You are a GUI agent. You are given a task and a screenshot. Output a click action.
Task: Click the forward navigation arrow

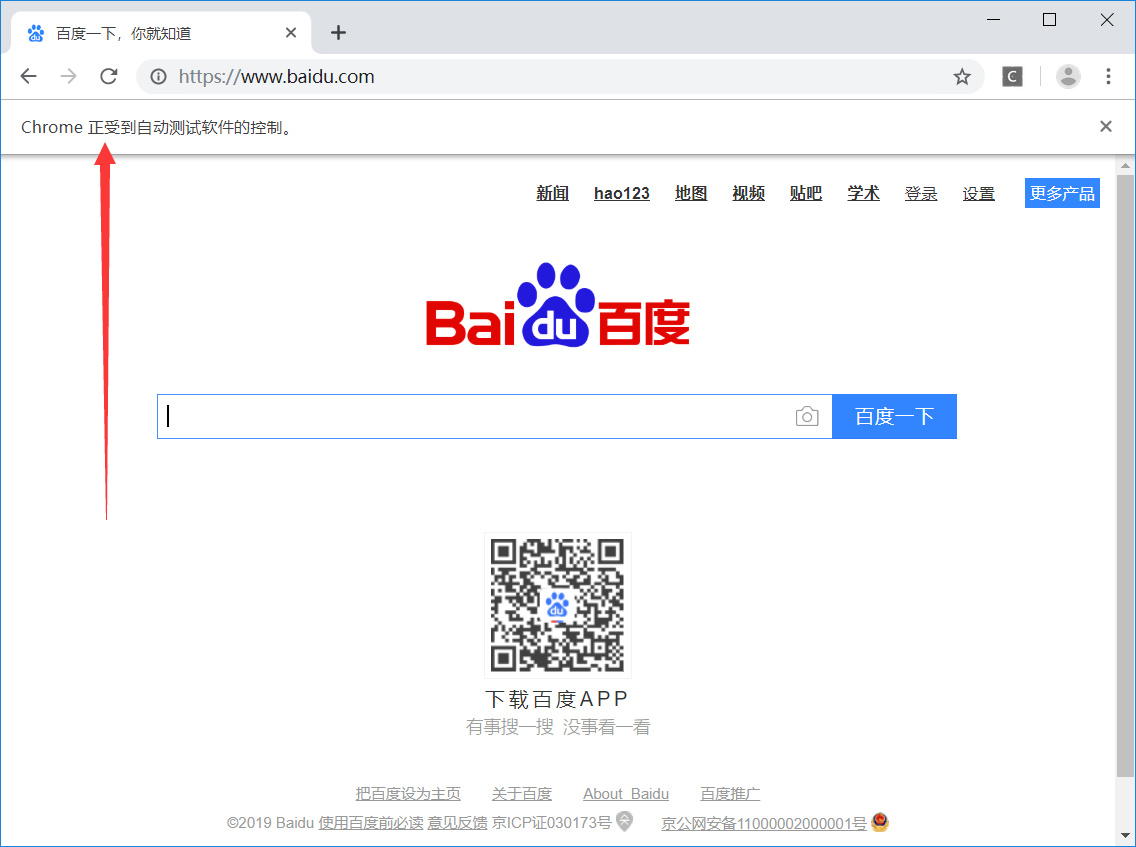coord(68,76)
